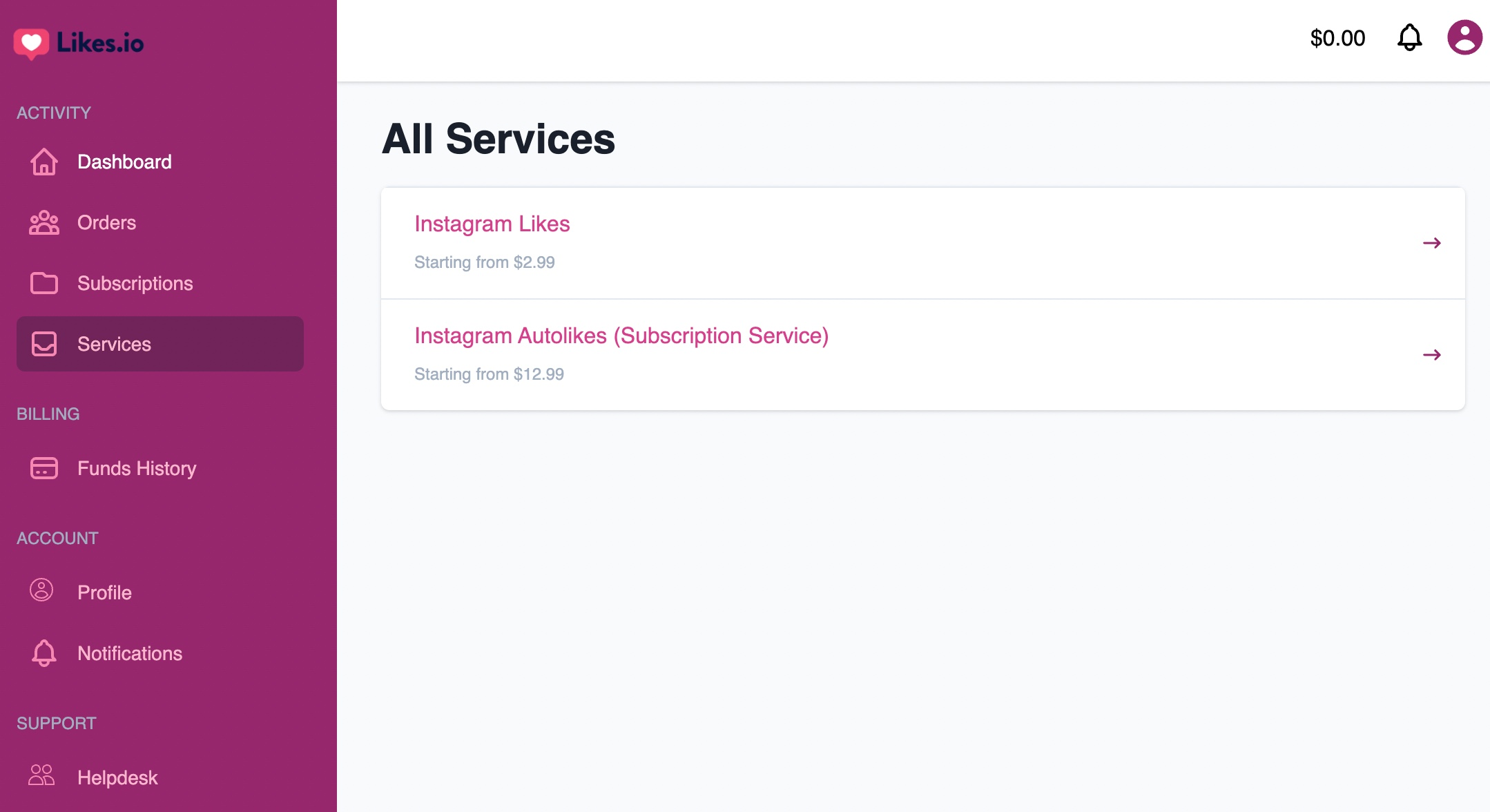
Task: Open the Instagram Likes service link
Action: 492,224
